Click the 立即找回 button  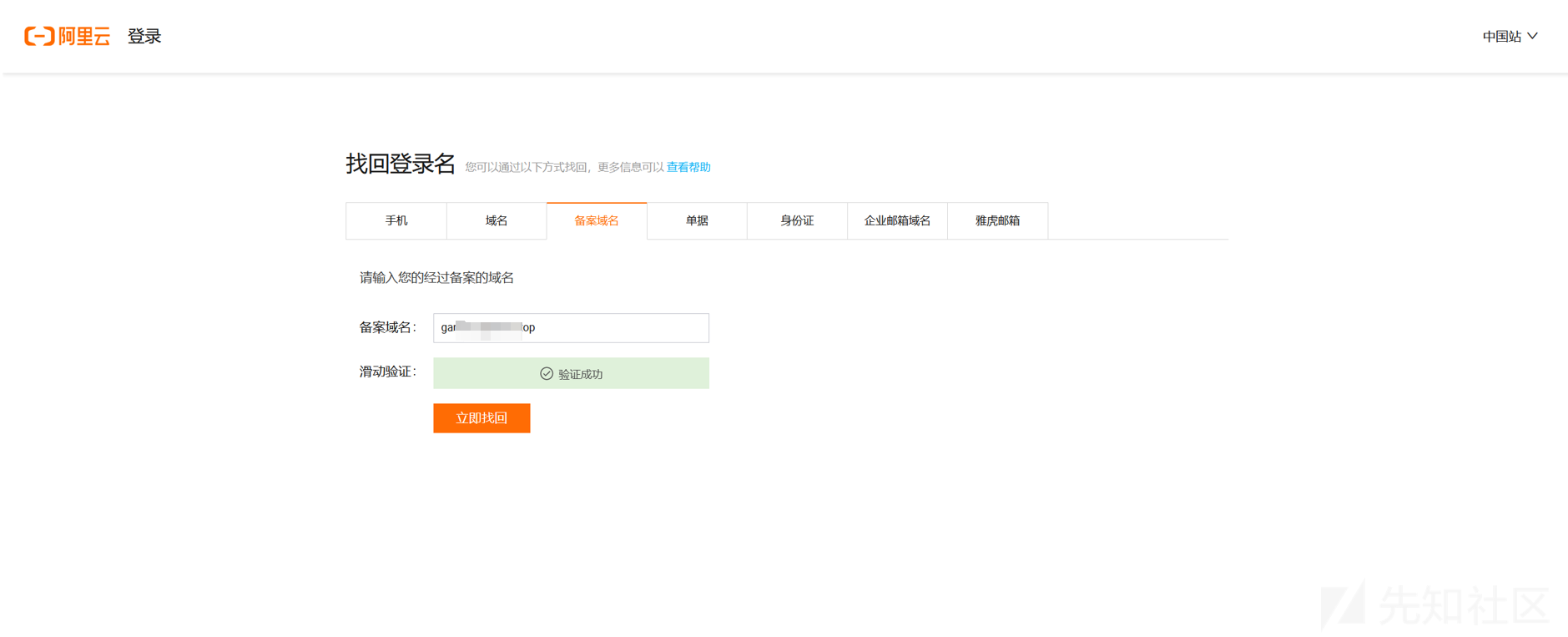[481, 417]
